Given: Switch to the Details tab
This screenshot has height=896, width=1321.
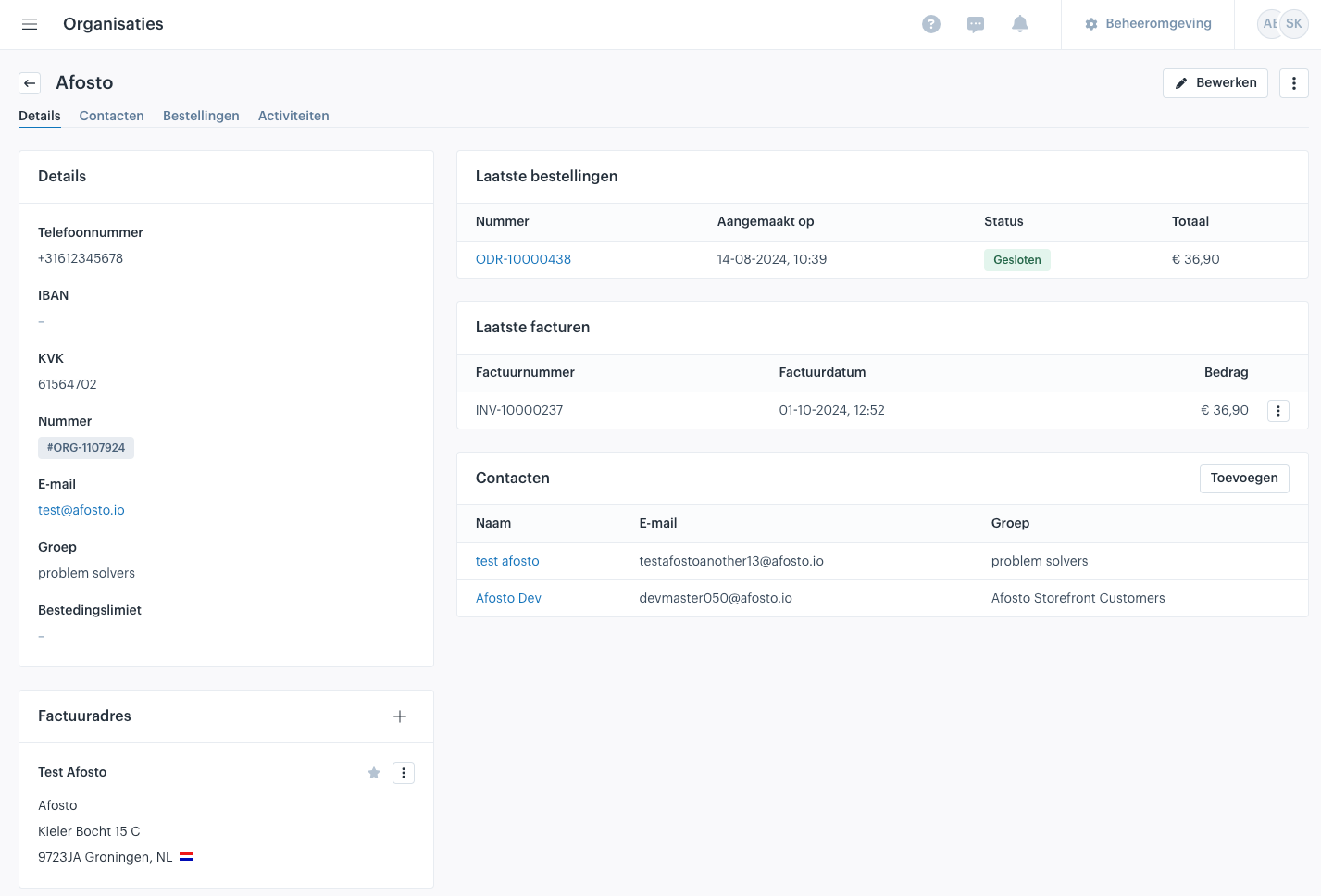Looking at the screenshot, I should pyautogui.click(x=40, y=116).
